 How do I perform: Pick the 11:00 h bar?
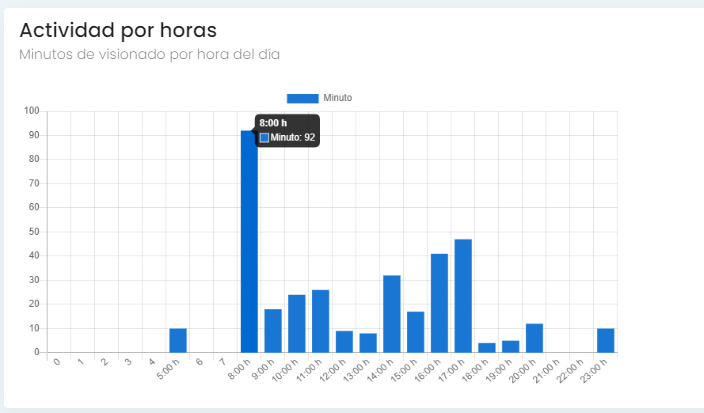[320, 321]
